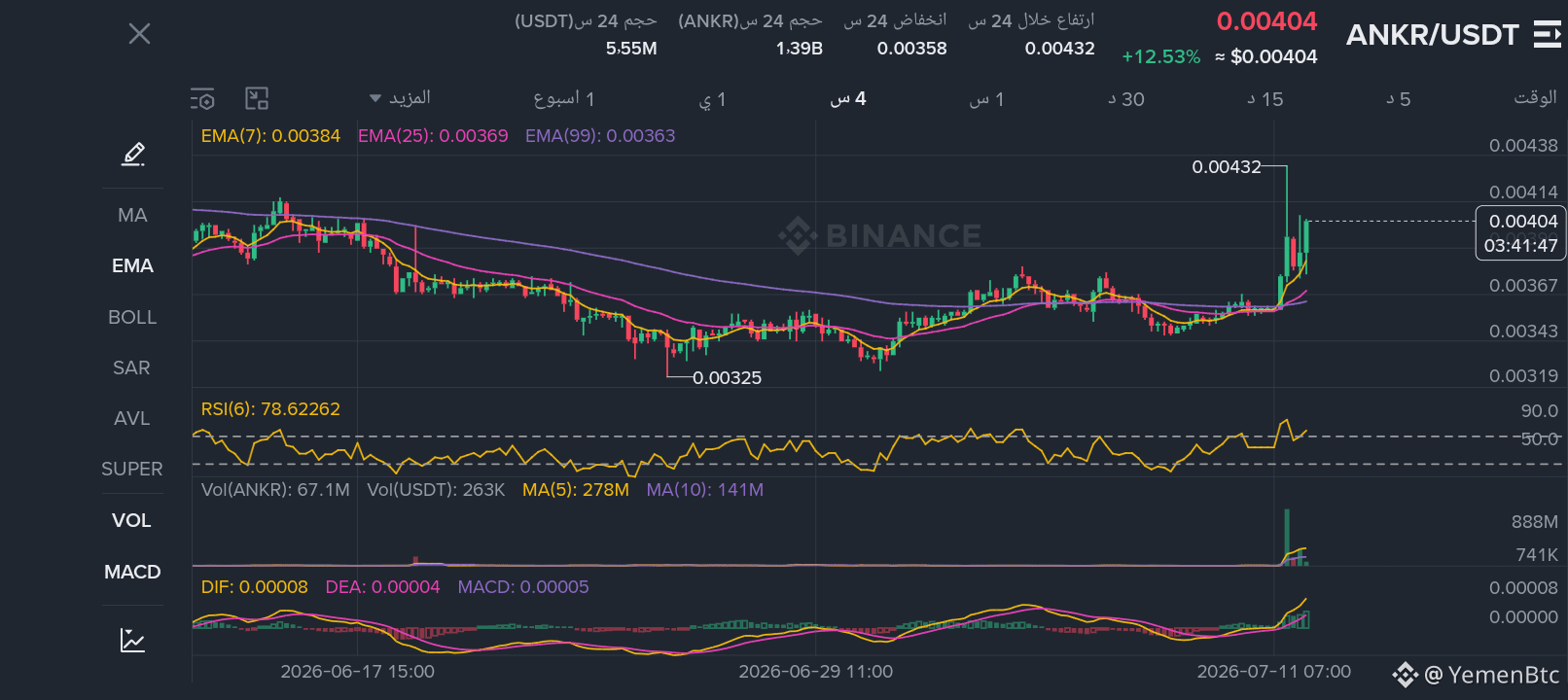Click the 0.00325 low price marker
Image resolution: width=1568 pixels, height=700 pixels.
tap(727, 378)
